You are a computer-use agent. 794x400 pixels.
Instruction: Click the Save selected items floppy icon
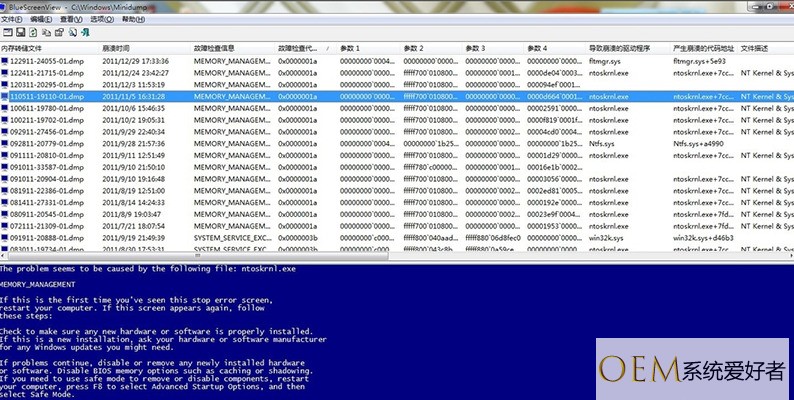[x=21, y=32]
